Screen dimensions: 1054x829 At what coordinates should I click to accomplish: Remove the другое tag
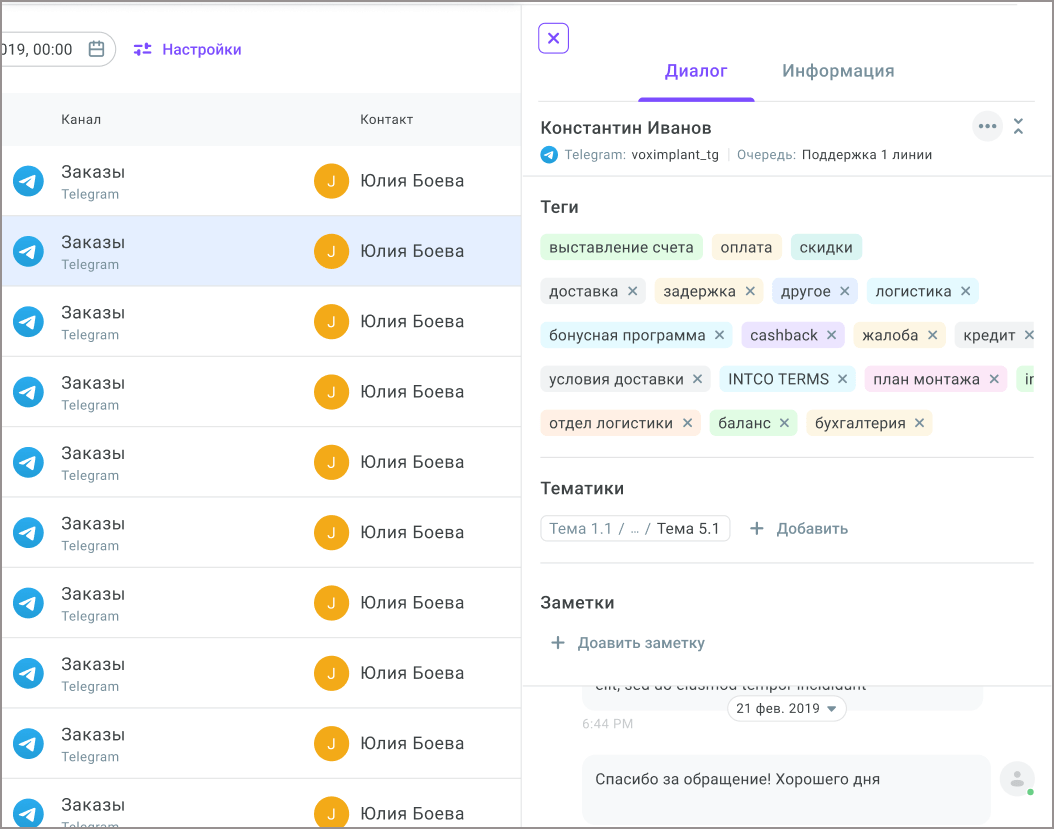[x=844, y=291]
